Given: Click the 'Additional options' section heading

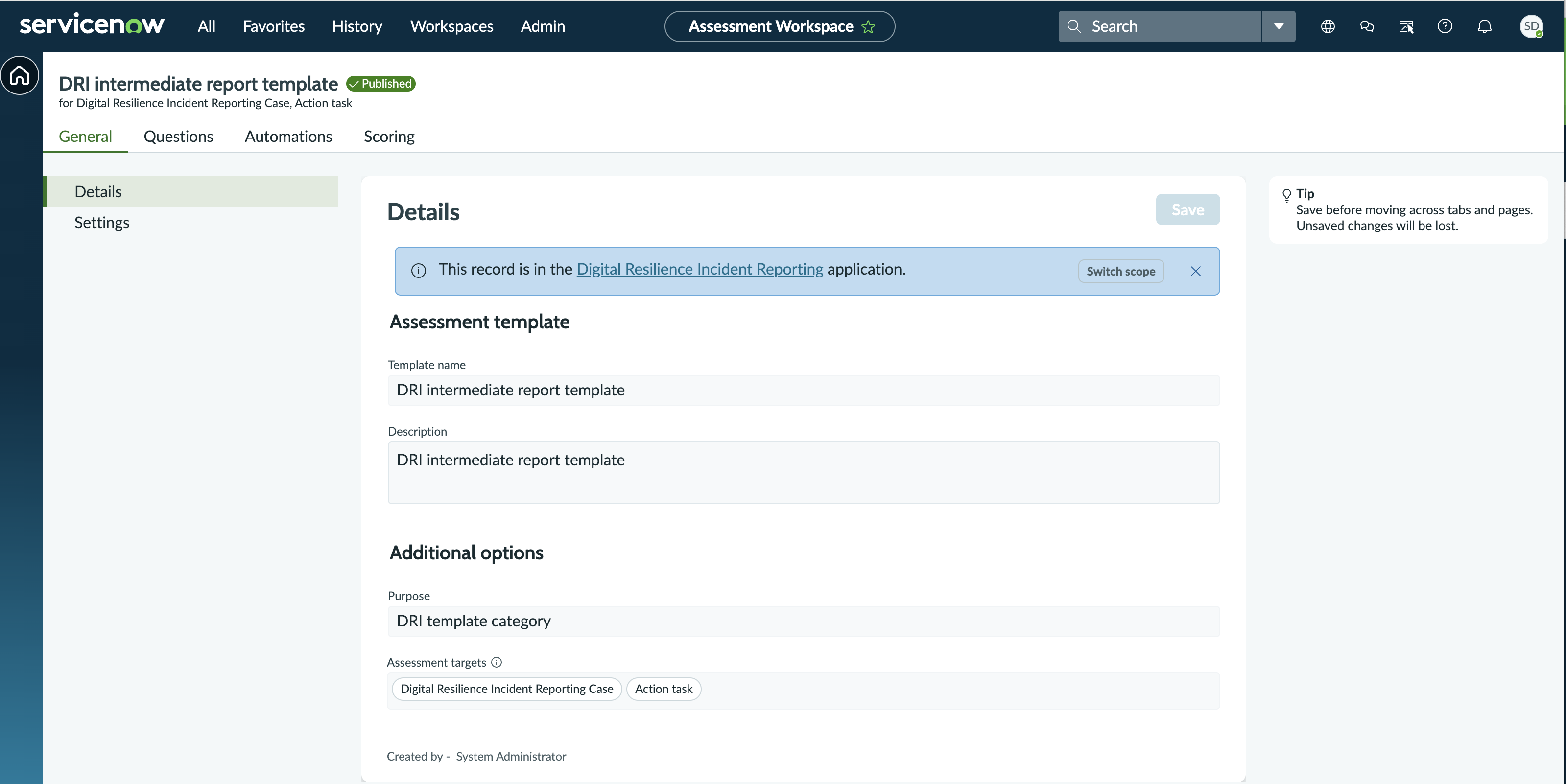Looking at the screenshot, I should [467, 553].
